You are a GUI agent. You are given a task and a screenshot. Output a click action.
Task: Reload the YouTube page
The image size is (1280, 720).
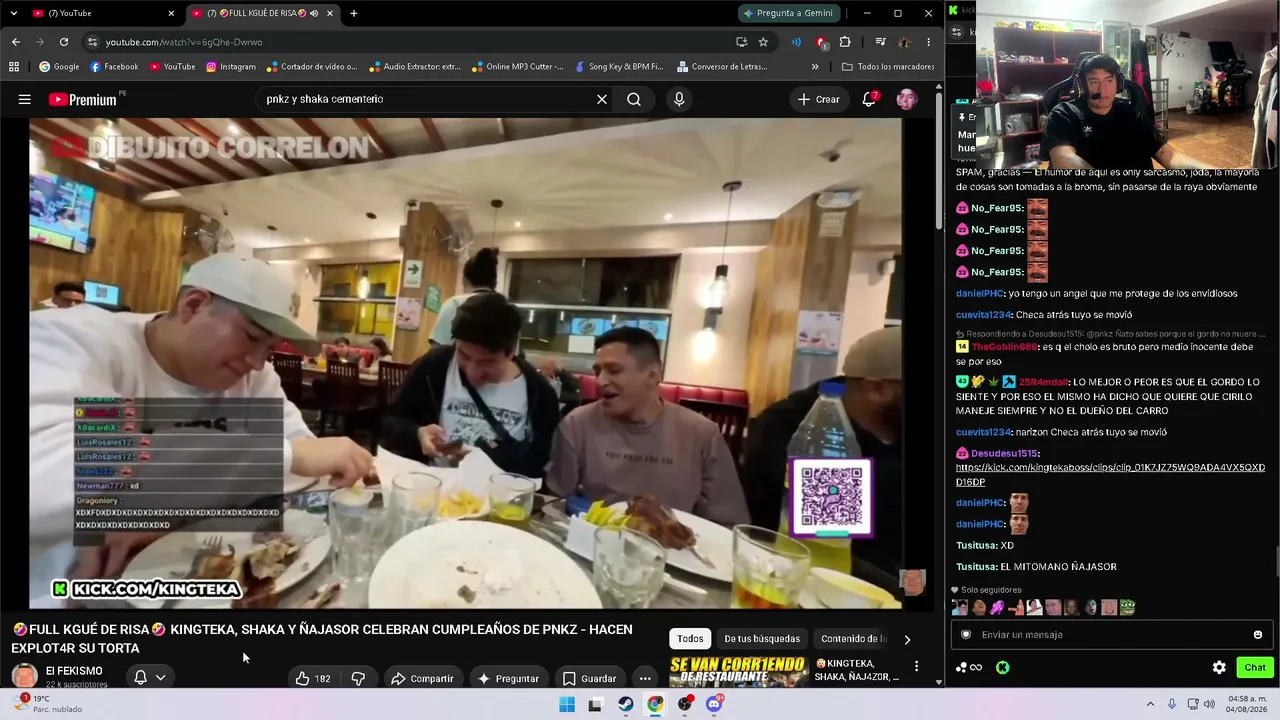click(64, 42)
